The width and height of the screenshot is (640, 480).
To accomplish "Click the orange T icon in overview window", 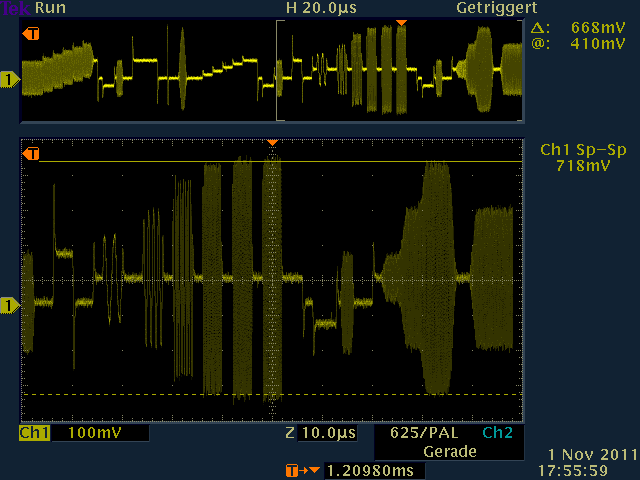I will coord(31,34).
